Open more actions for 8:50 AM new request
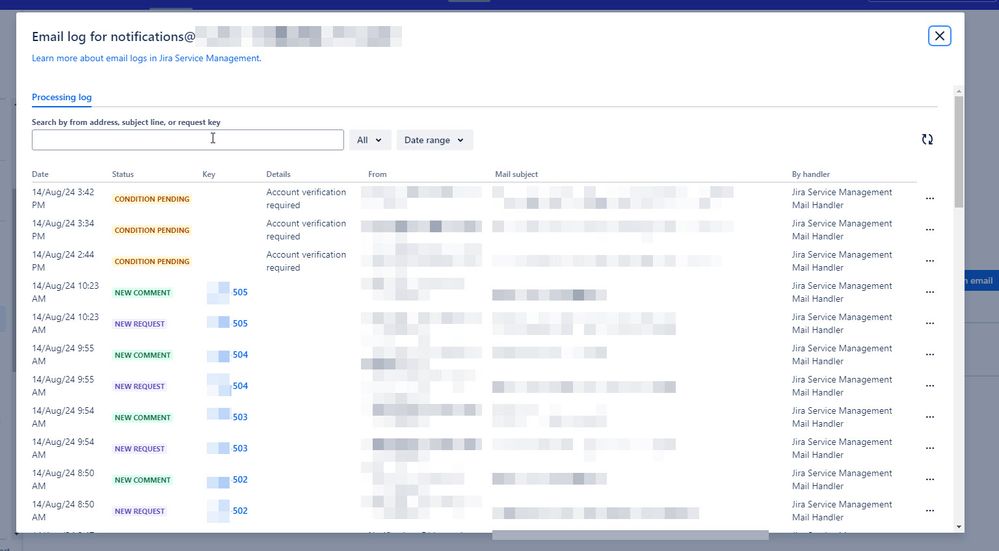This screenshot has width=999, height=551. click(930, 511)
